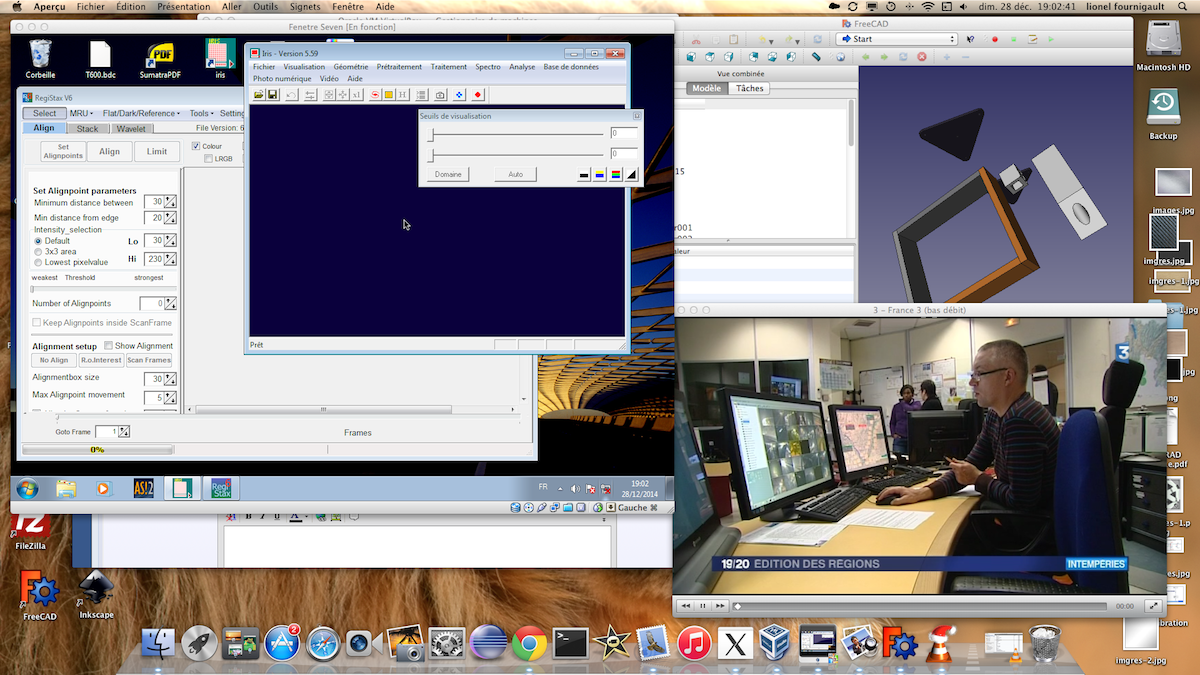This screenshot has height=675, width=1200.
Task: Open the MRU dropdown in RegiStax
Action: pos(82,113)
